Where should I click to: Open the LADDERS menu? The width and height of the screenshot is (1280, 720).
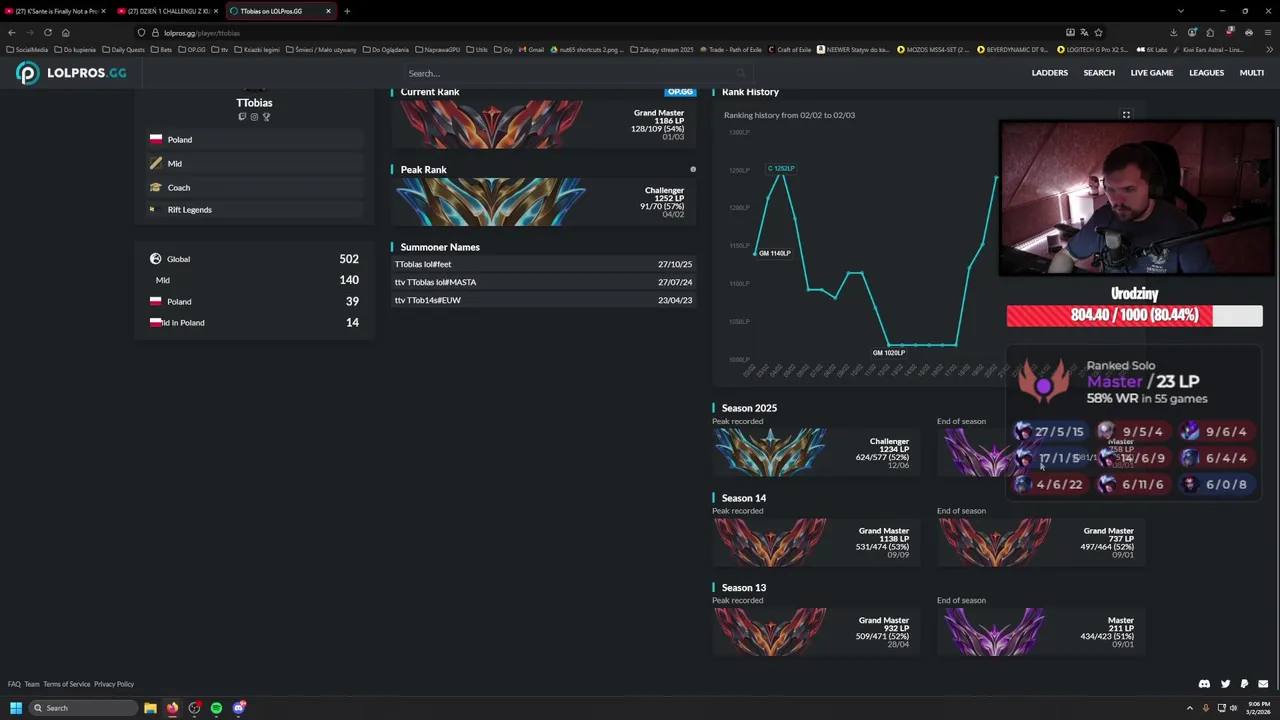(1049, 73)
